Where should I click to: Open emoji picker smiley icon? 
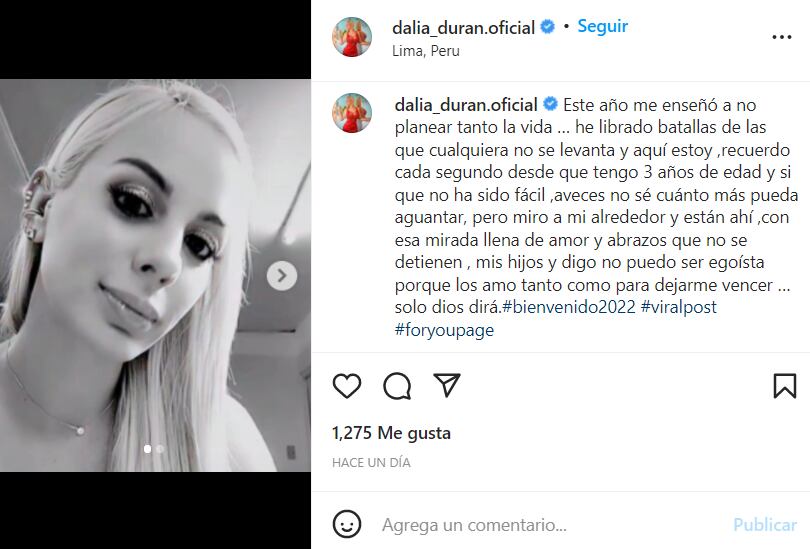(x=347, y=525)
